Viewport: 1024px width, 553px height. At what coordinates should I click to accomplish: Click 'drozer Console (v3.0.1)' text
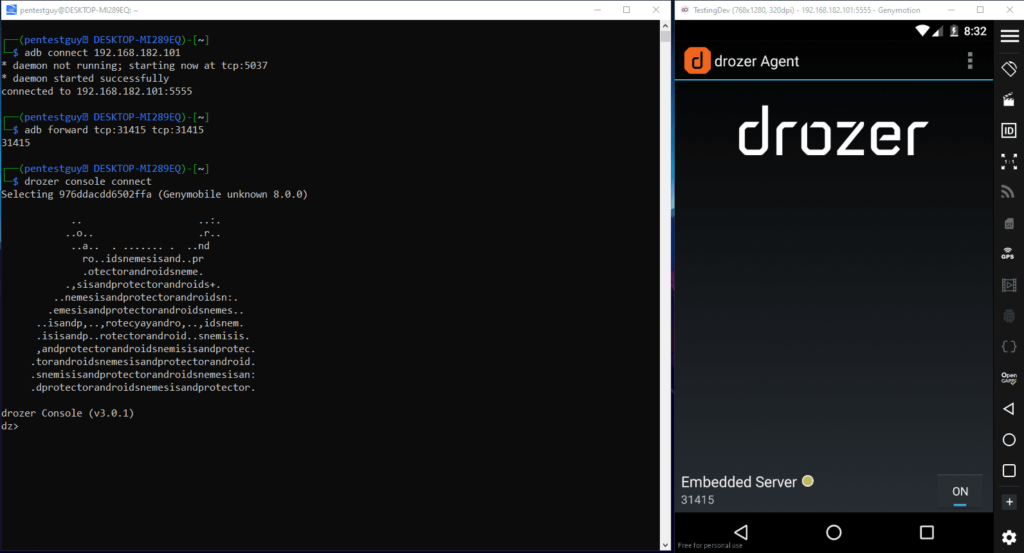pyautogui.click(x=67, y=413)
